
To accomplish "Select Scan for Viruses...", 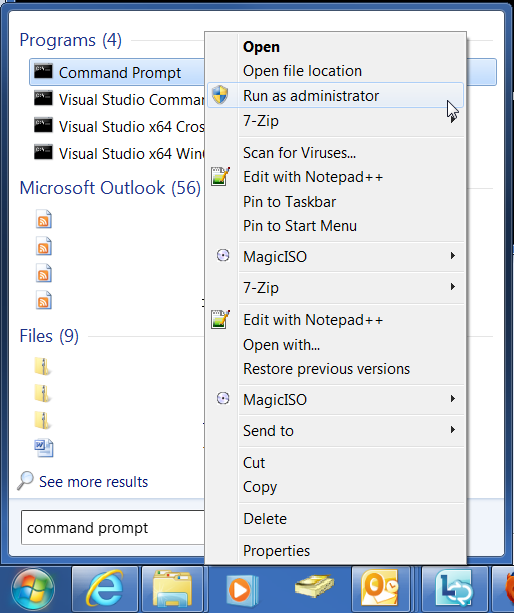I will tap(299, 152).
